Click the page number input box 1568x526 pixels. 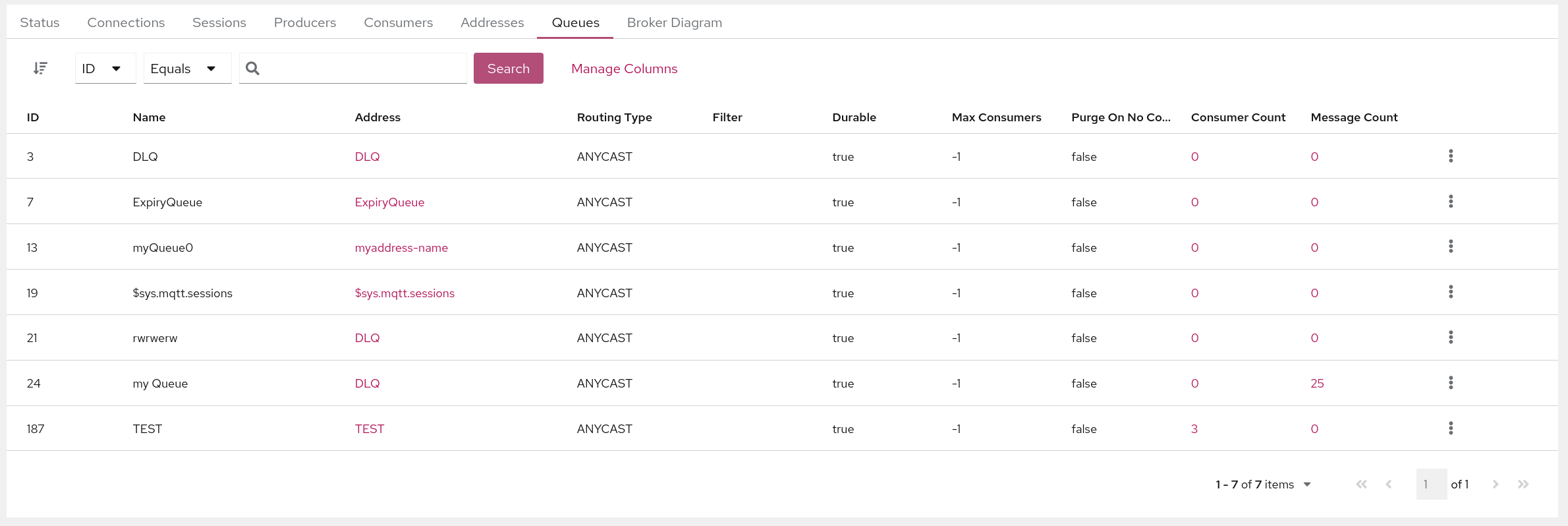pyautogui.click(x=1430, y=484)
